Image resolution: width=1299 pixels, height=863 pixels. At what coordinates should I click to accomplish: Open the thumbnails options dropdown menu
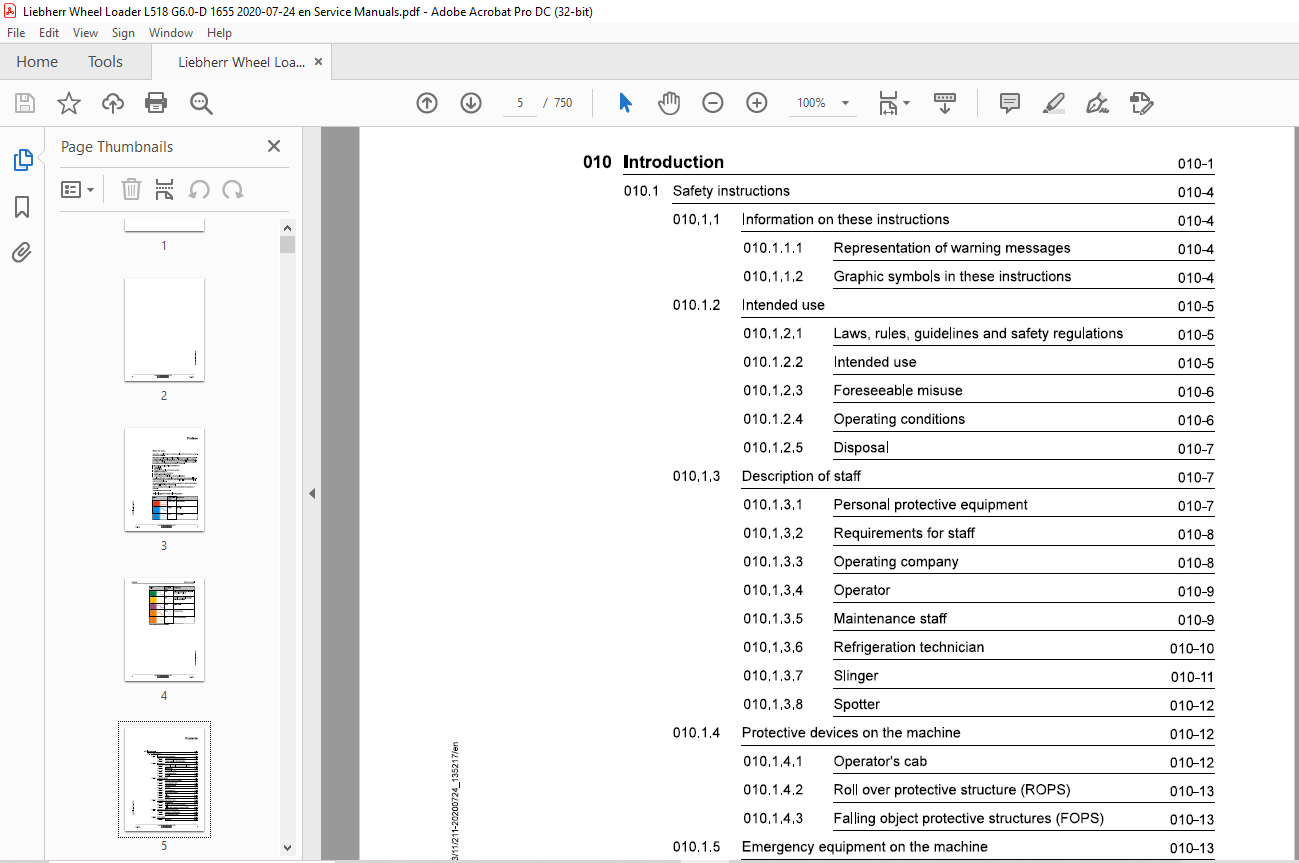pos(77,189)
